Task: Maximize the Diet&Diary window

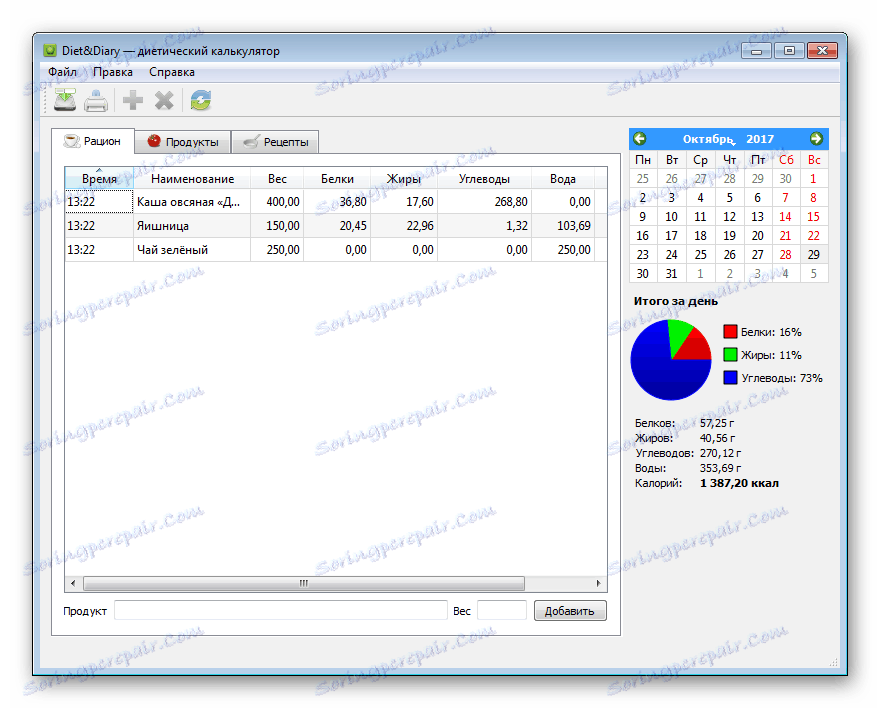Action: click(x=789, y=51)
